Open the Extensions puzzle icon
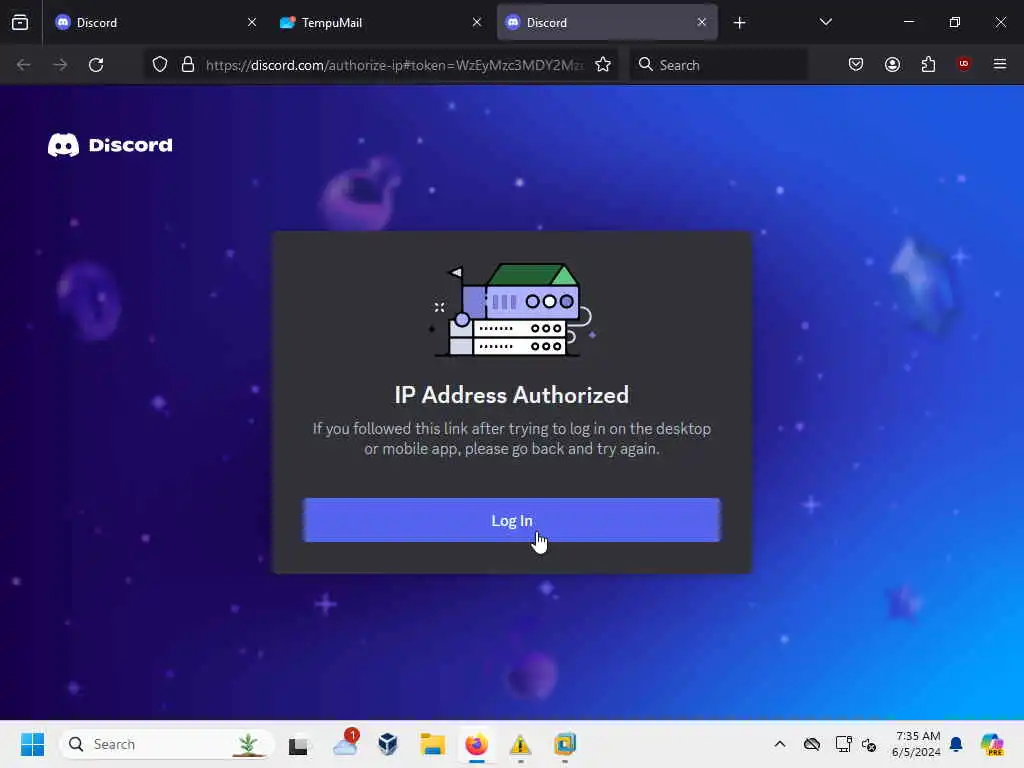Viewport: 1024px width, 768px height. [928, 64]
